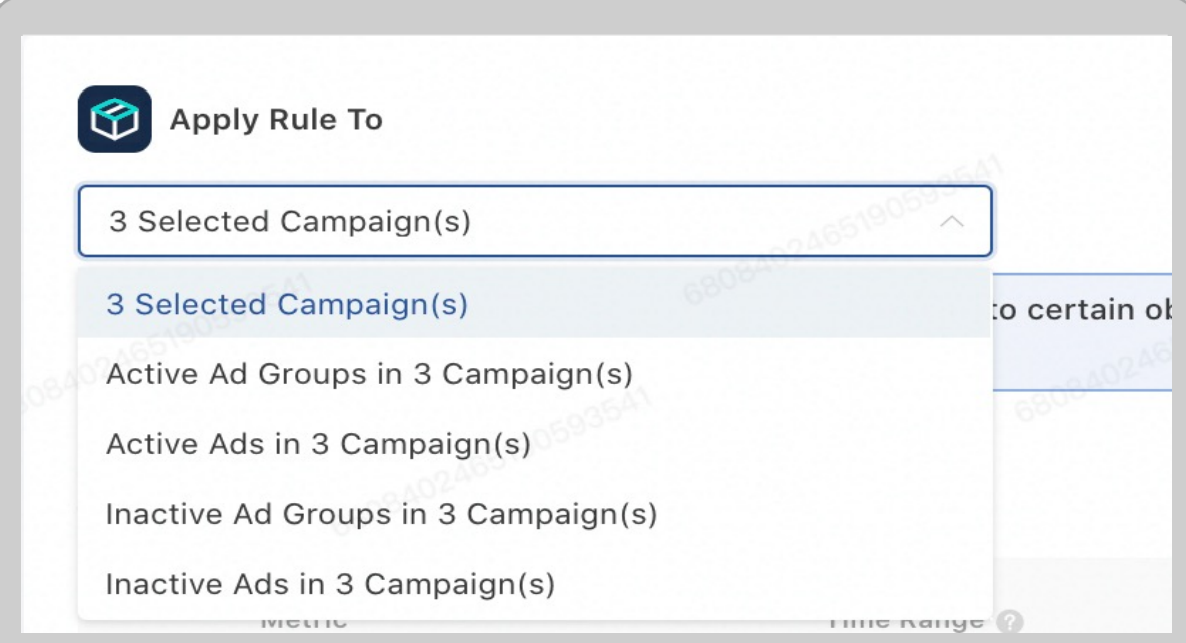Screen dimensions: 1186x643
Task: Select the highlighted '3 Selected Campaign(s)' option
Action: click(x=287, y=304)
